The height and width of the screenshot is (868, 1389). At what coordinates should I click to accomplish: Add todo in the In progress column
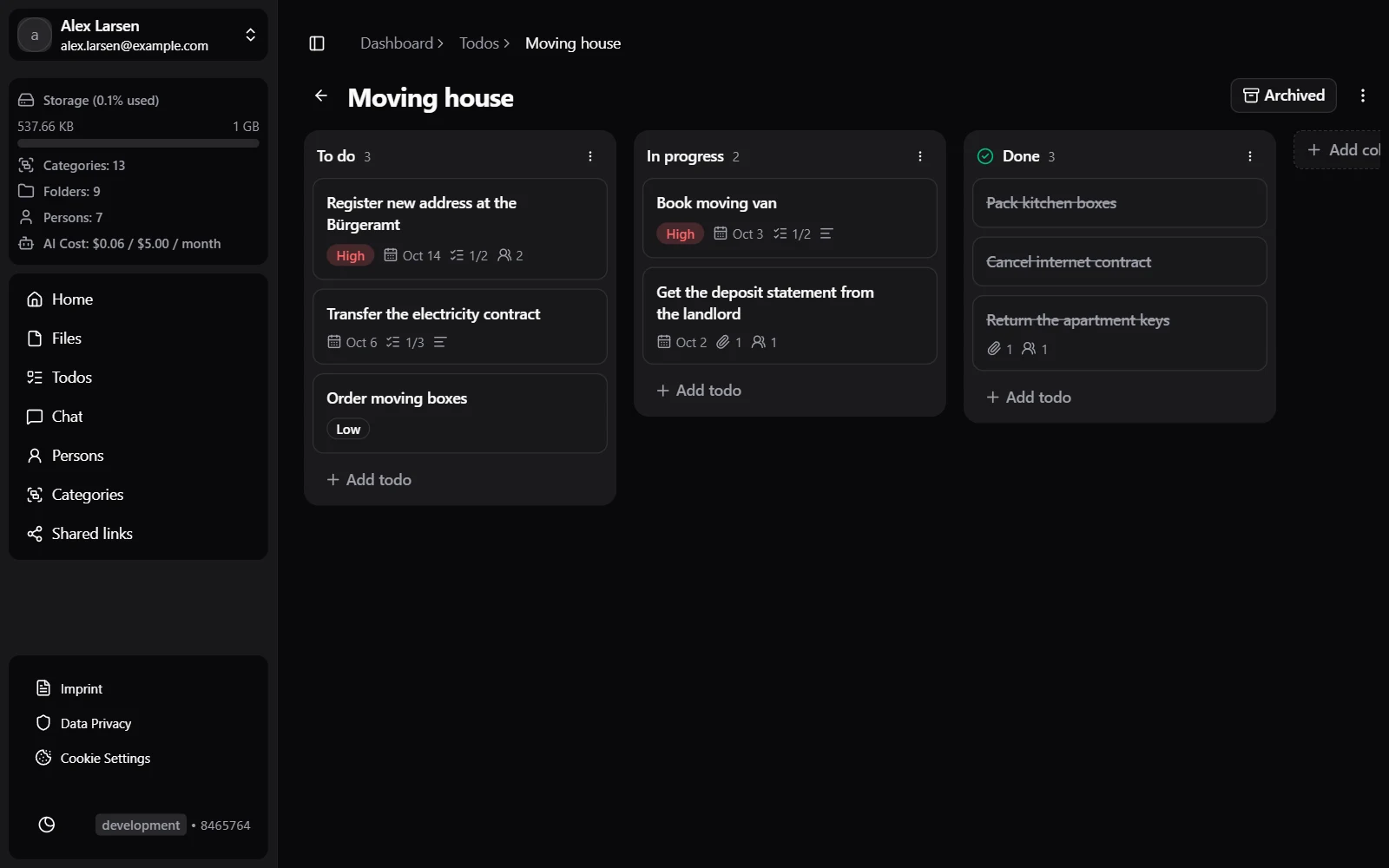[x=699, y=390]
